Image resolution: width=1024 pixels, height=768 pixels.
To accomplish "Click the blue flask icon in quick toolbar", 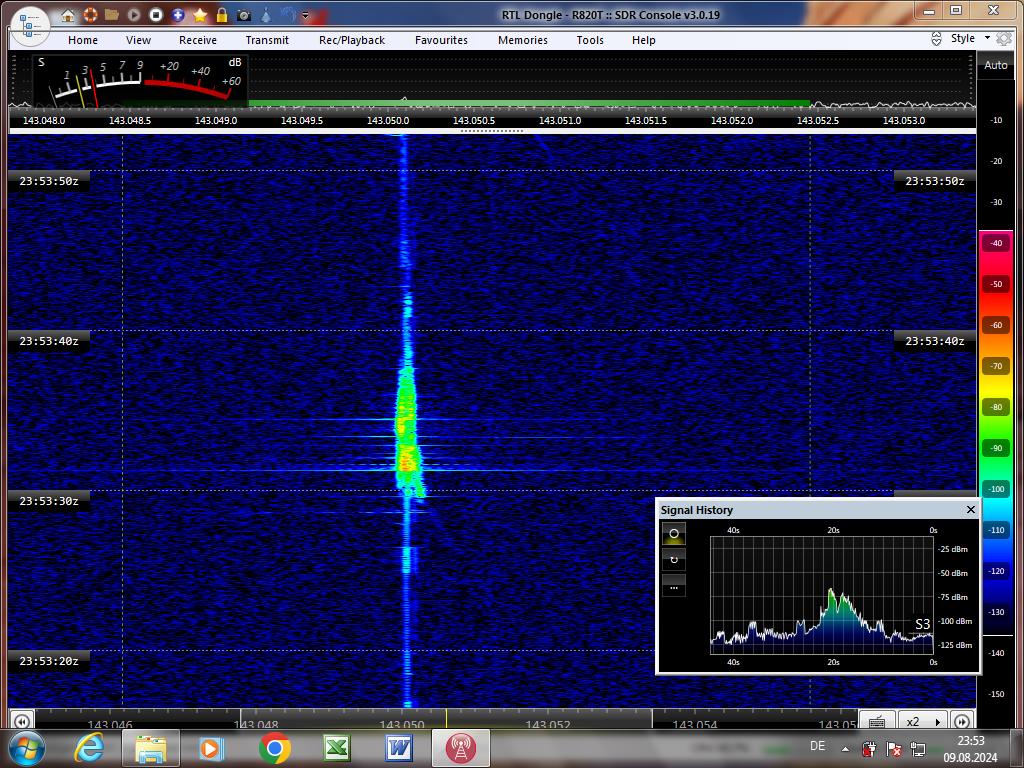I will (x=266, y=14).
